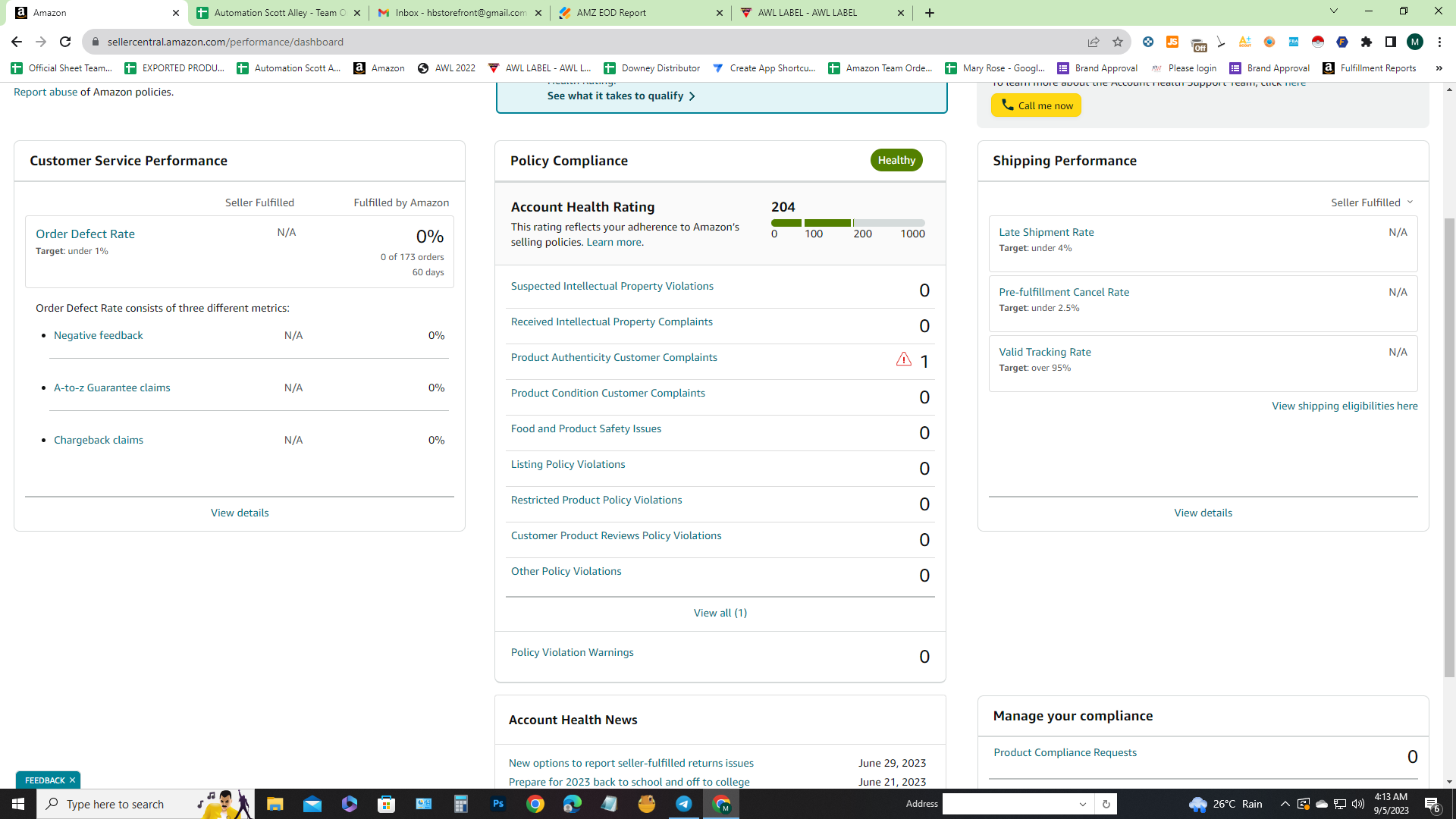Open AWL 2022 bookmark
This screenshot has width=1456, height=819.
click(447, 68)
